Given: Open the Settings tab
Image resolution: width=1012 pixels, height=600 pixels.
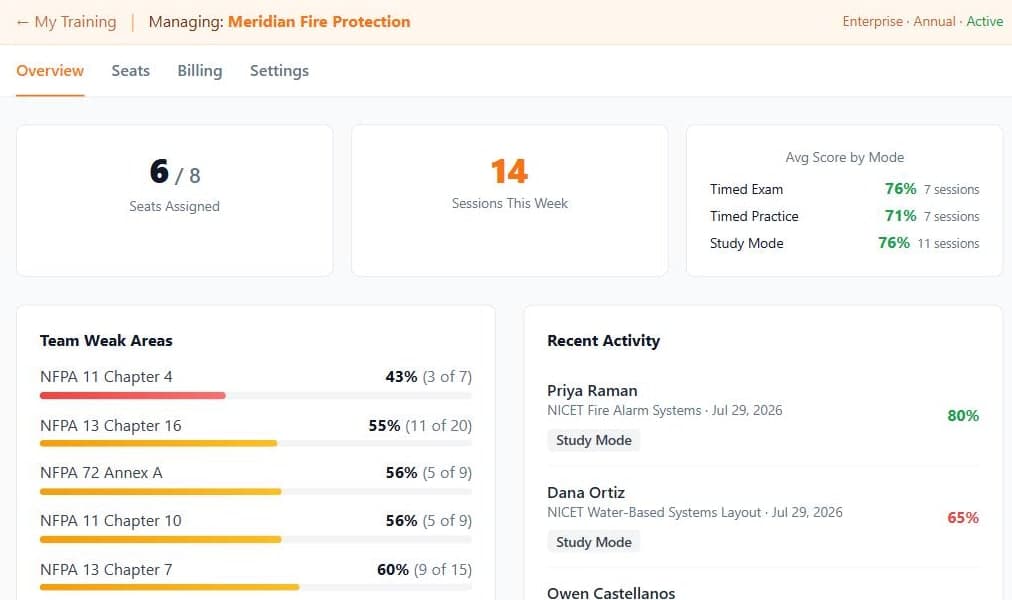Looking at the screenshot, I should coord(279,71).
